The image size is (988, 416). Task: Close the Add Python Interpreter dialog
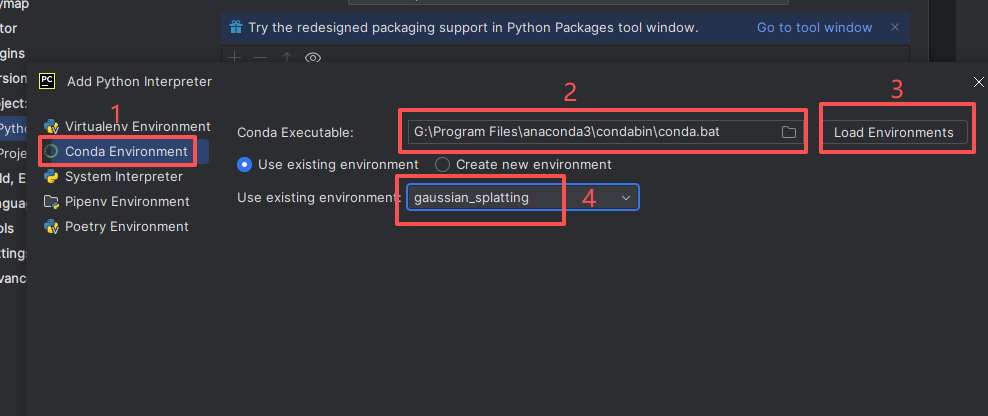978,82
